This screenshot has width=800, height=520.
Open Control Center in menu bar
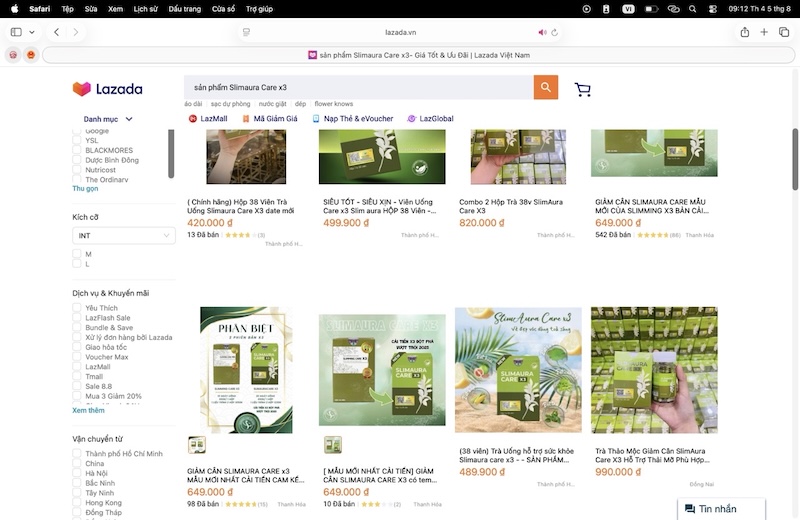(x=713, y=9)
